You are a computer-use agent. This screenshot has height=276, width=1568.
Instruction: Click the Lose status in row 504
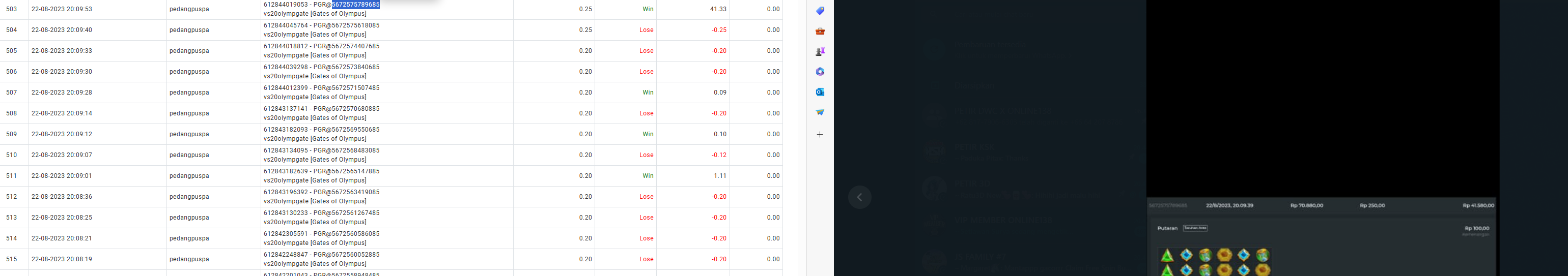click(x=647, y=30)
